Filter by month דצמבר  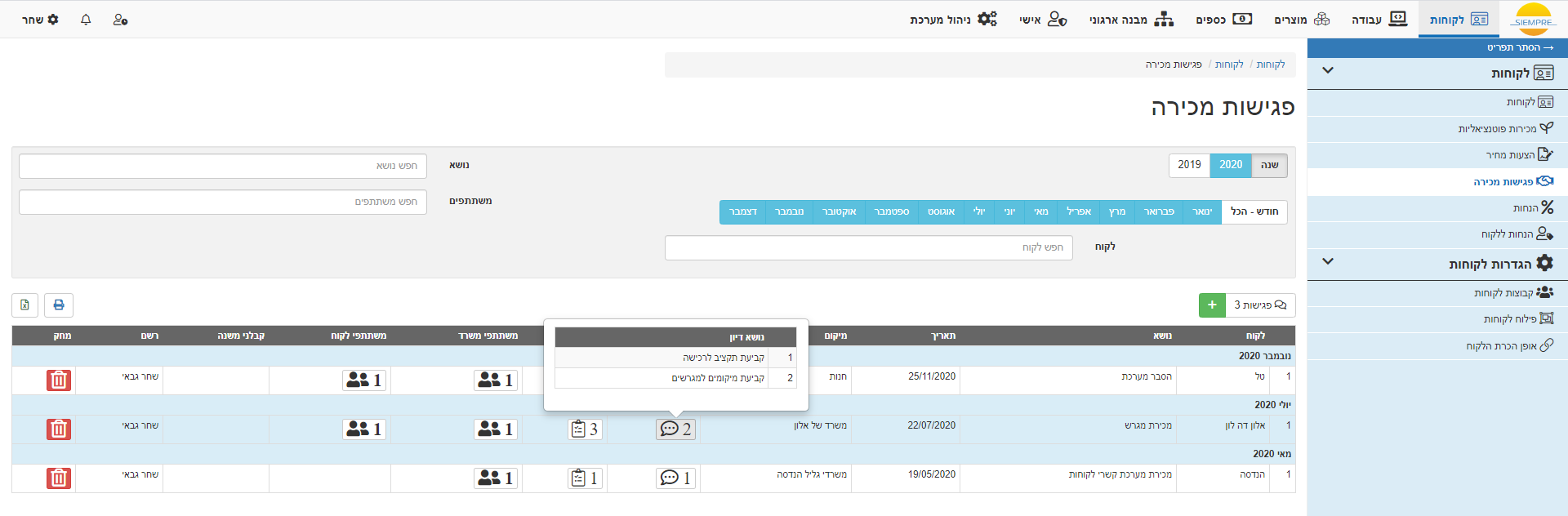[743, 212]
